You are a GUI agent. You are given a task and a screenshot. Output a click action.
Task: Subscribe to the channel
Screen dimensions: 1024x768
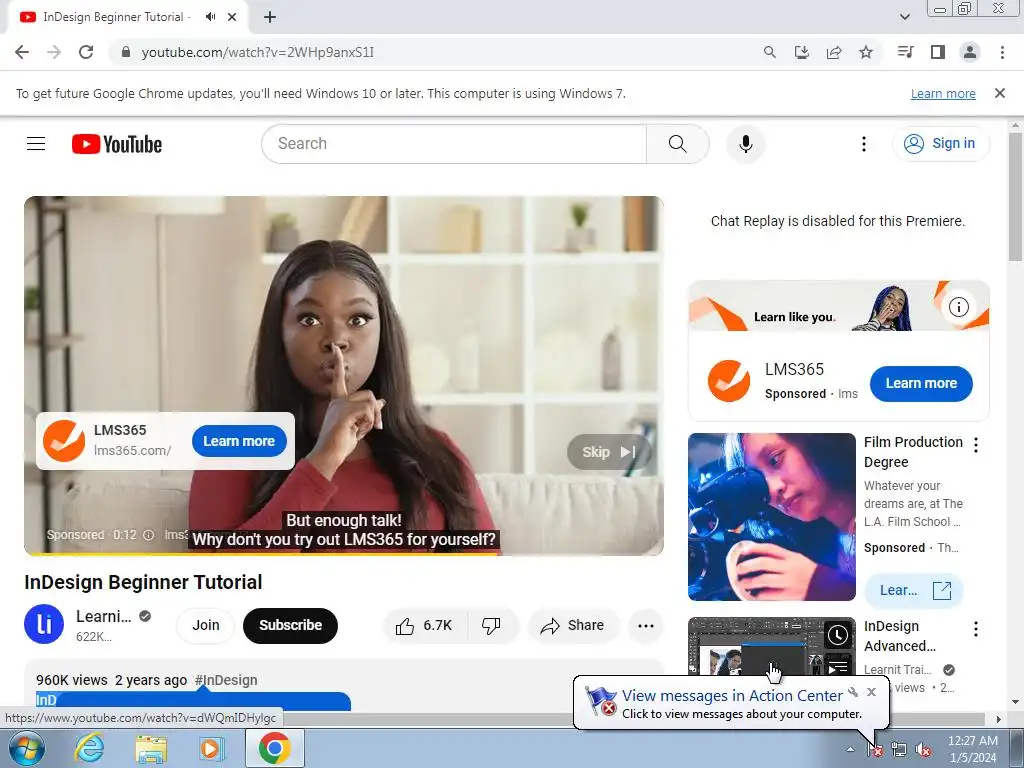(x=291, y=626)
